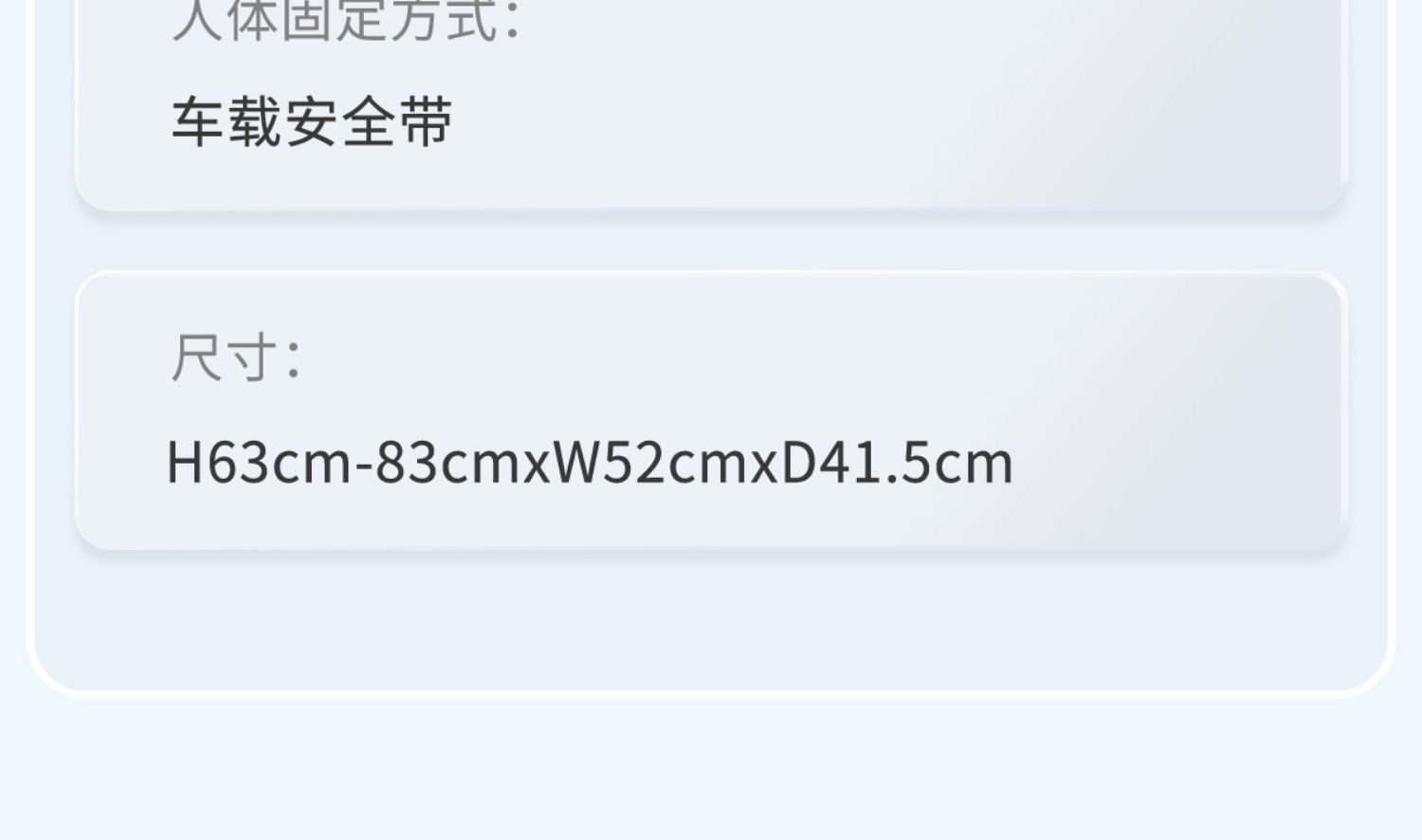Viewport: 1422px width, 840px height.
Task: Click the 固定 characters in the top label
Action: point(335,21)
